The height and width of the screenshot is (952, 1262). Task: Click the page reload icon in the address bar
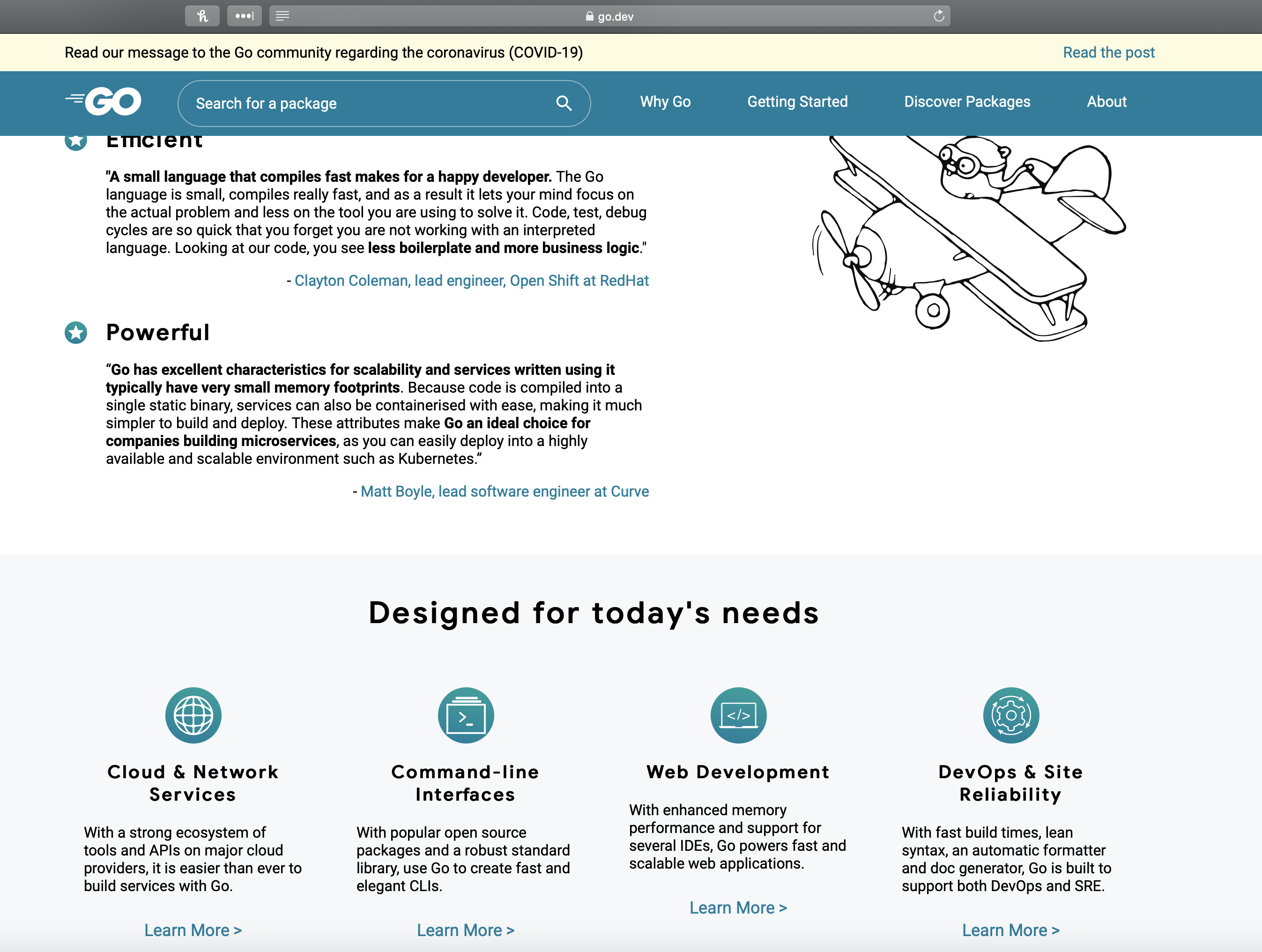click(x=938, y=16)
